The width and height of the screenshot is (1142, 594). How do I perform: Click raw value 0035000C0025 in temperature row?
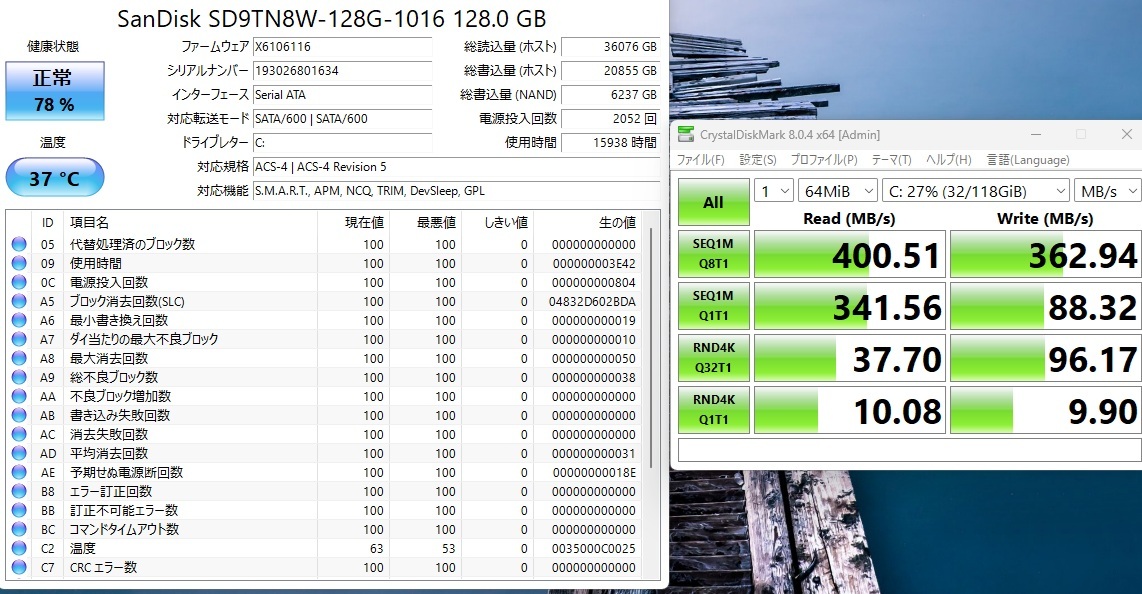[594, 548]
